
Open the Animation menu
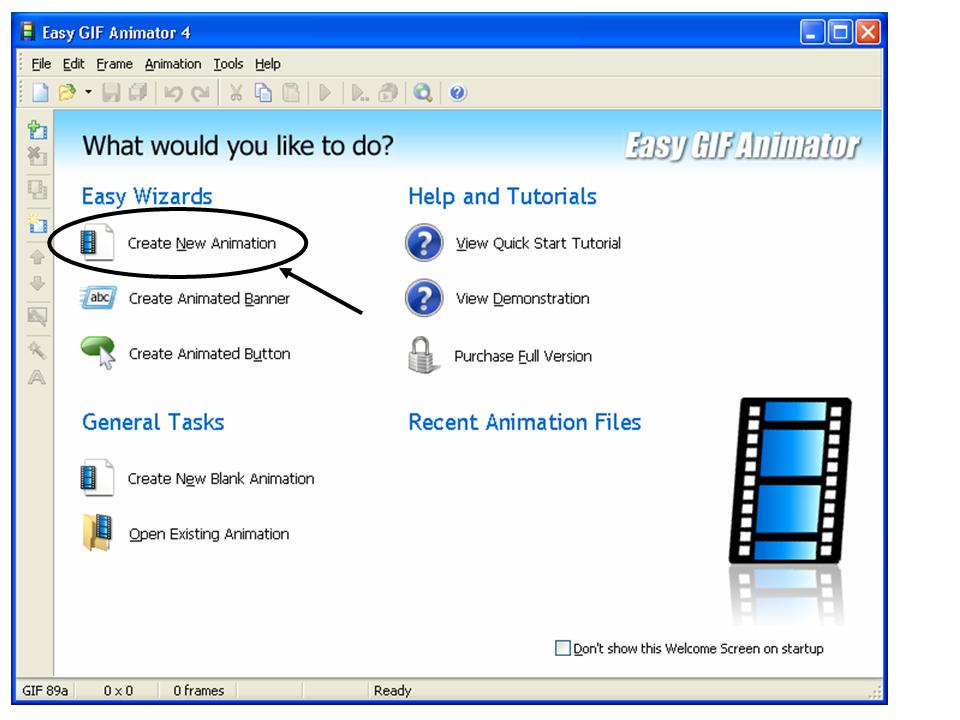(x=173, y=64)
